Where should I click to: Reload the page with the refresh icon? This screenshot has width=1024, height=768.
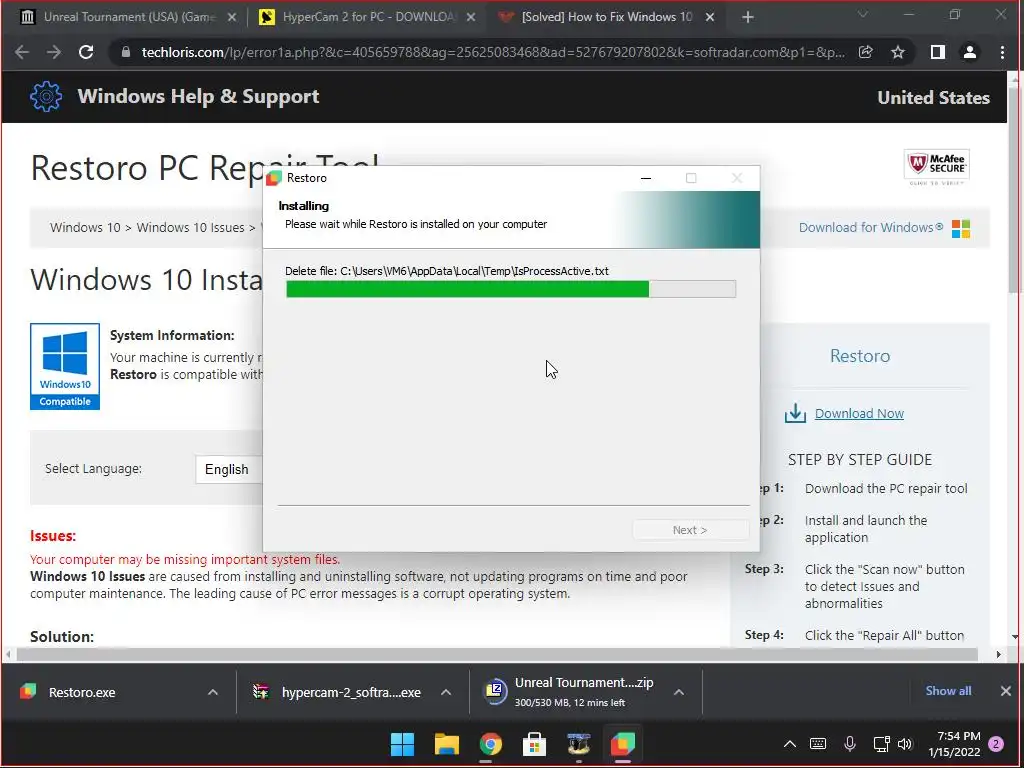click(x=86, y=52)
